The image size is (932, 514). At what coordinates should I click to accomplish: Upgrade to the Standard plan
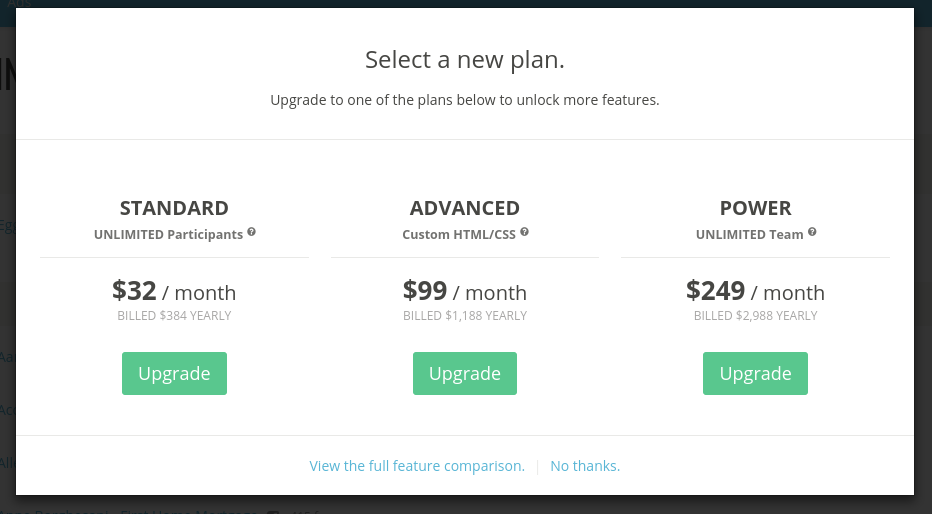(x=174, y=374)
